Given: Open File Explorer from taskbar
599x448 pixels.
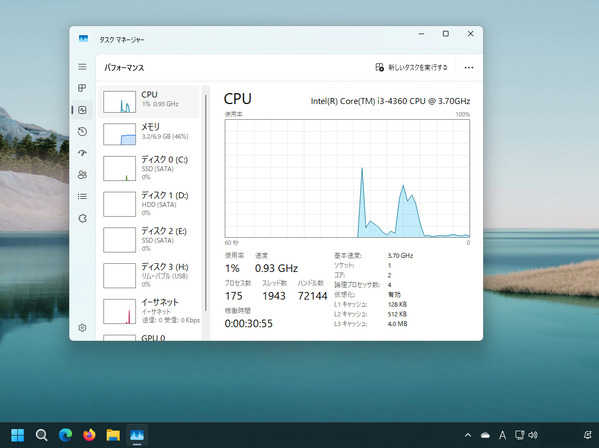Looking at the screenshot, I should 113,435.
